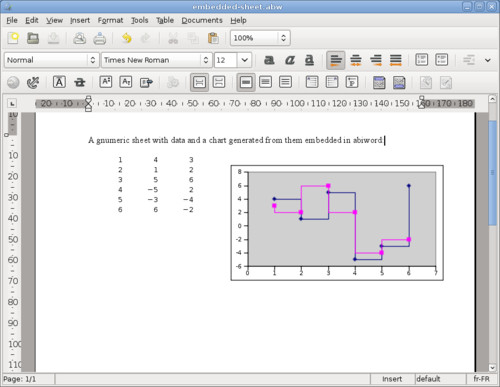The image size is (500, 387).
Task: Open the Documents menu
Action: point(202,20)
